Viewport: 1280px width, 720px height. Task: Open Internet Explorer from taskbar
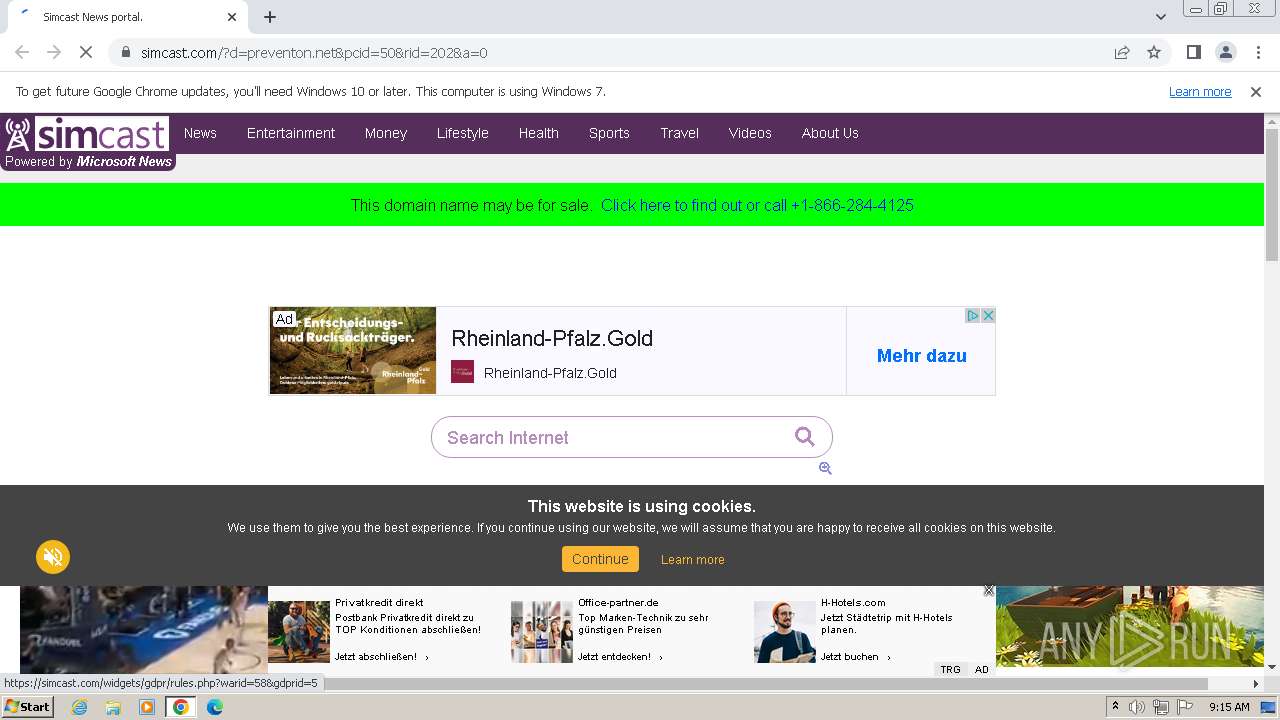[x=79, y=707]
